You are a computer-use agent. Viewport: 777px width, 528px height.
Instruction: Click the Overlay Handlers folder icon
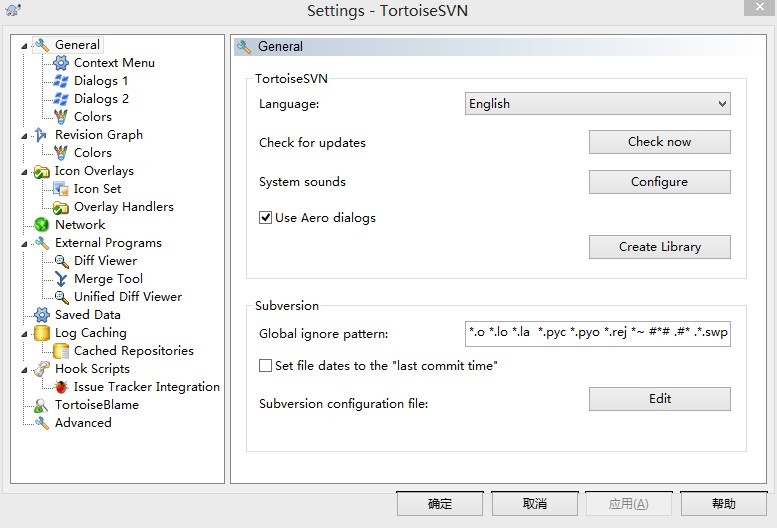coord(61,207)
